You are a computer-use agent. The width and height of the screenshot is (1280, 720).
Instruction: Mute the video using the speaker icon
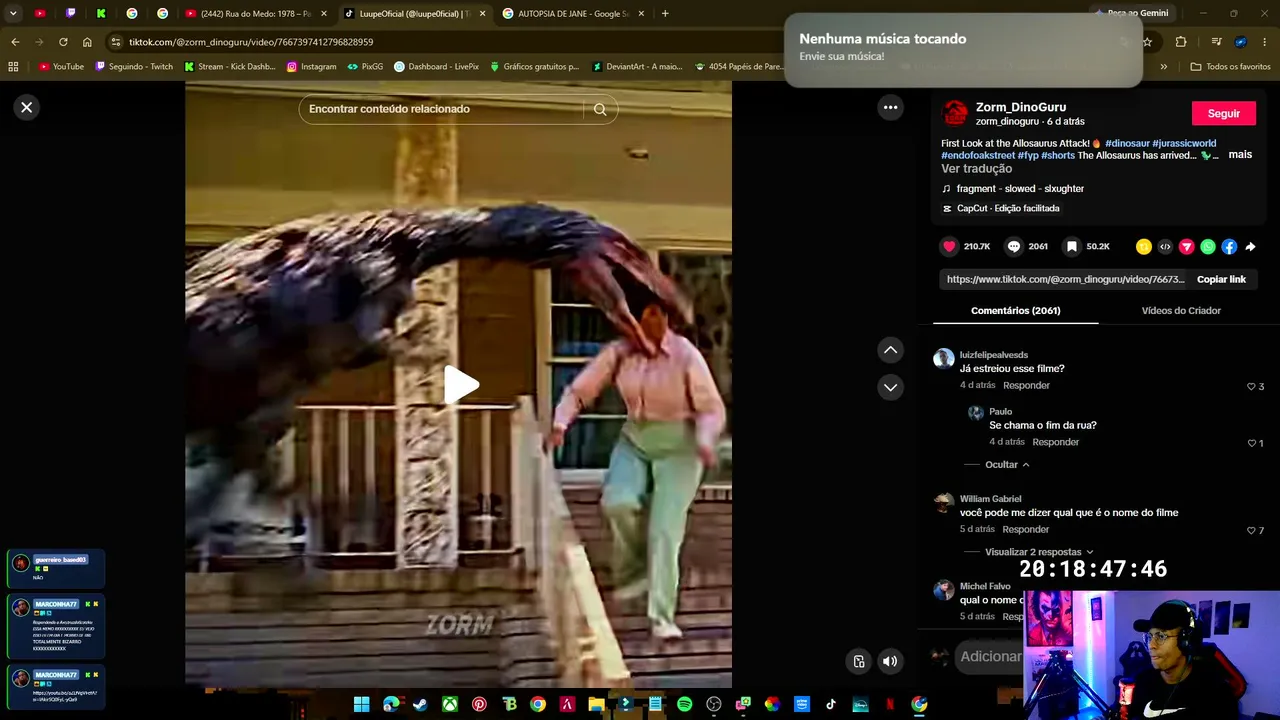click(890, 661)
